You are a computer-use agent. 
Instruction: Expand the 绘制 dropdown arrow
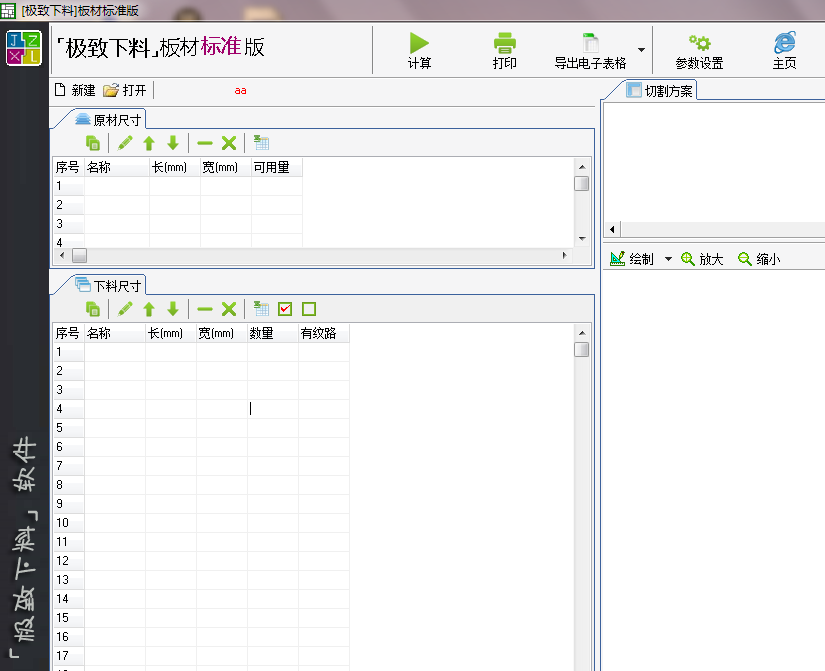[x=668, y=259]
